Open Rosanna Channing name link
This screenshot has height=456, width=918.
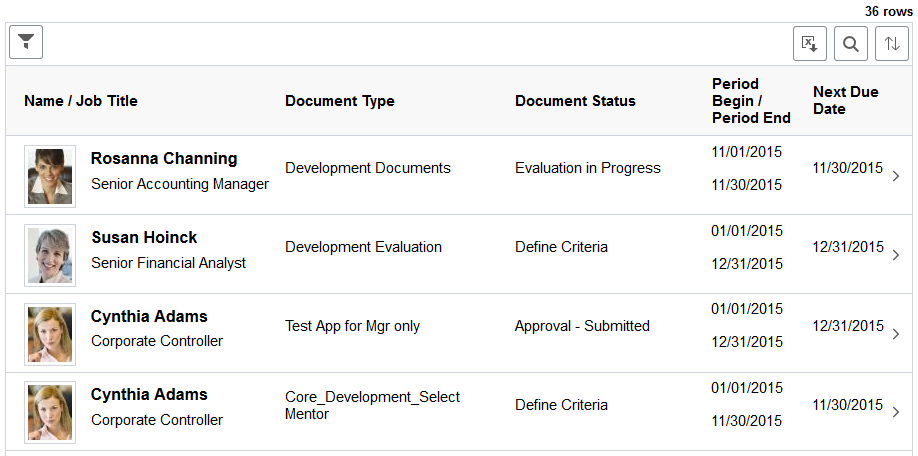(x=164, y=159)
